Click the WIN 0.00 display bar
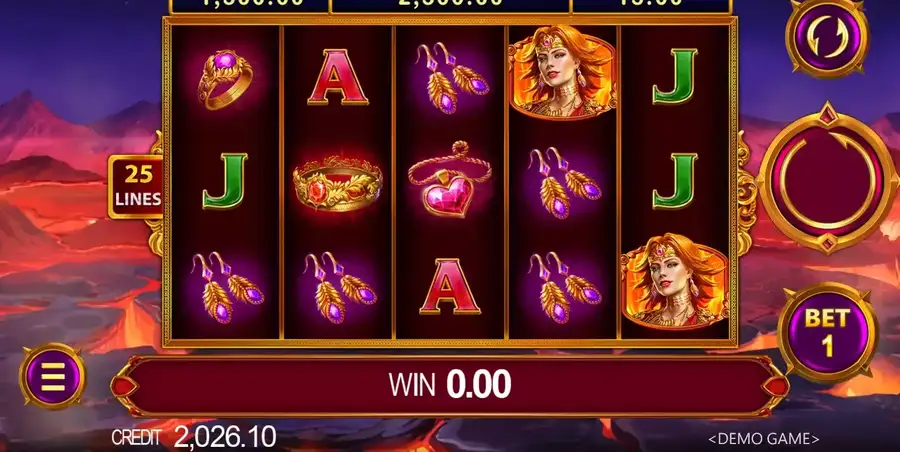The image size is (900, 452). 450,384
